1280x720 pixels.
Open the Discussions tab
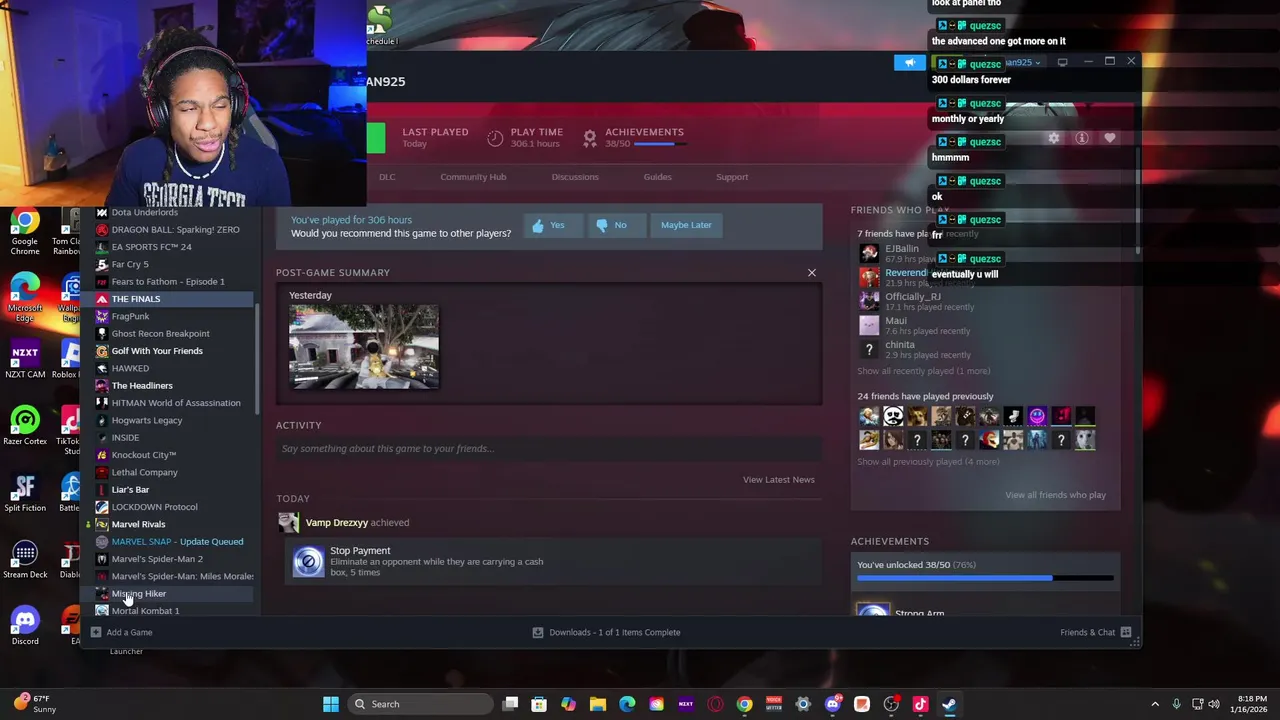click(x=575, y=177)
